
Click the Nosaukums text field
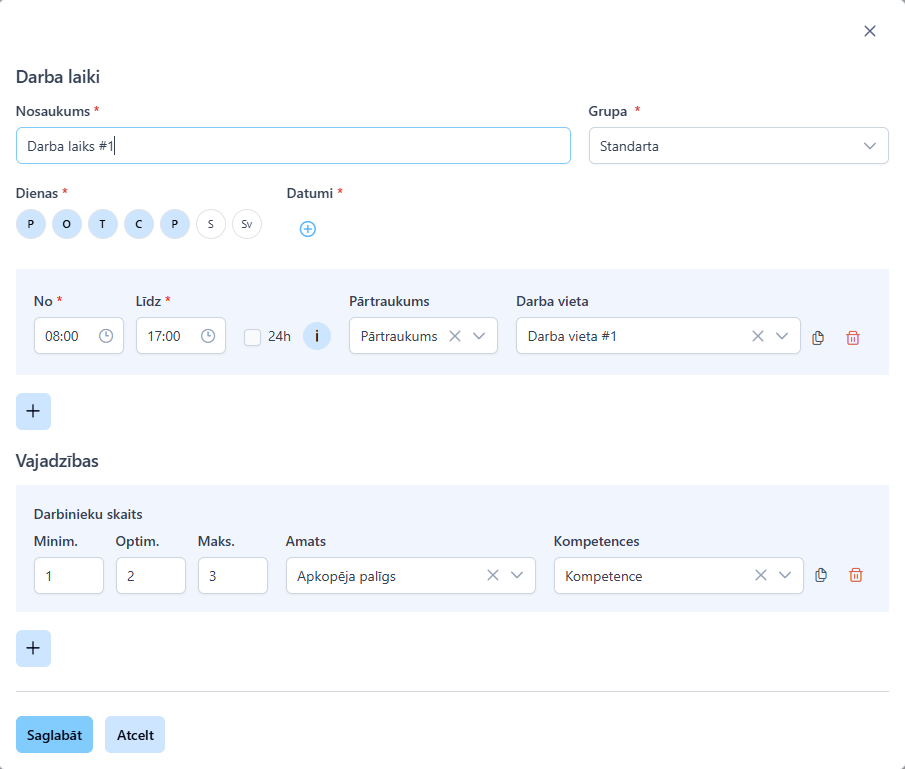click(x=293, y=146)
